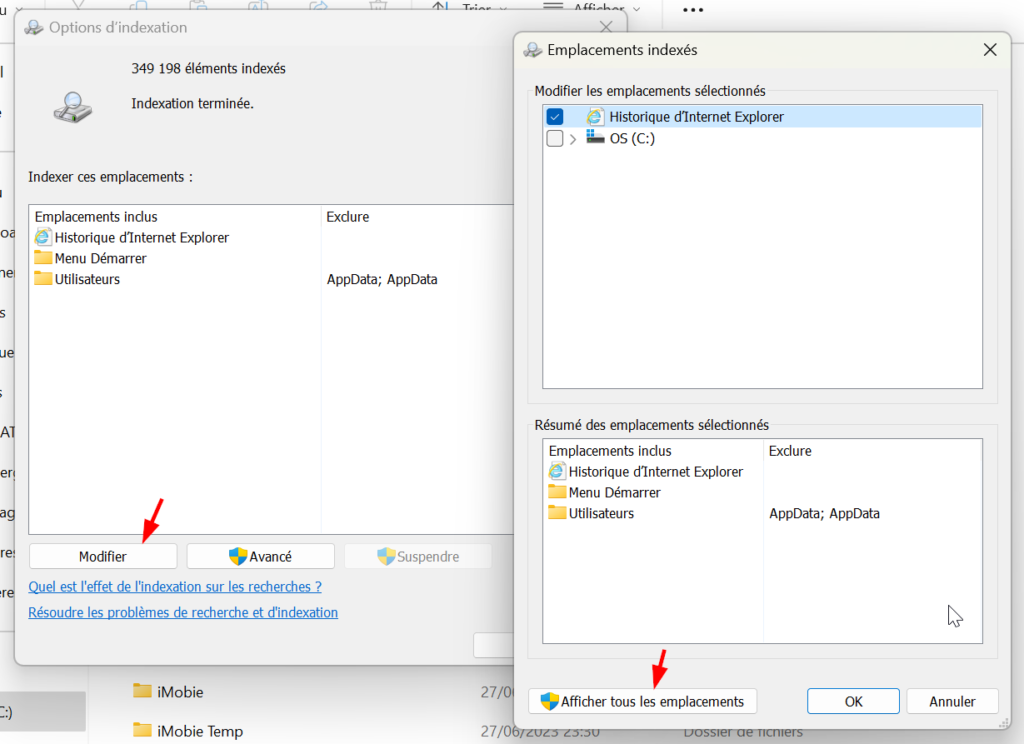The height and width of the screenshot is (744, 1024).
Task: Check the Historique d'Internet Explorer checkbox
Action: tap(554, 117)
